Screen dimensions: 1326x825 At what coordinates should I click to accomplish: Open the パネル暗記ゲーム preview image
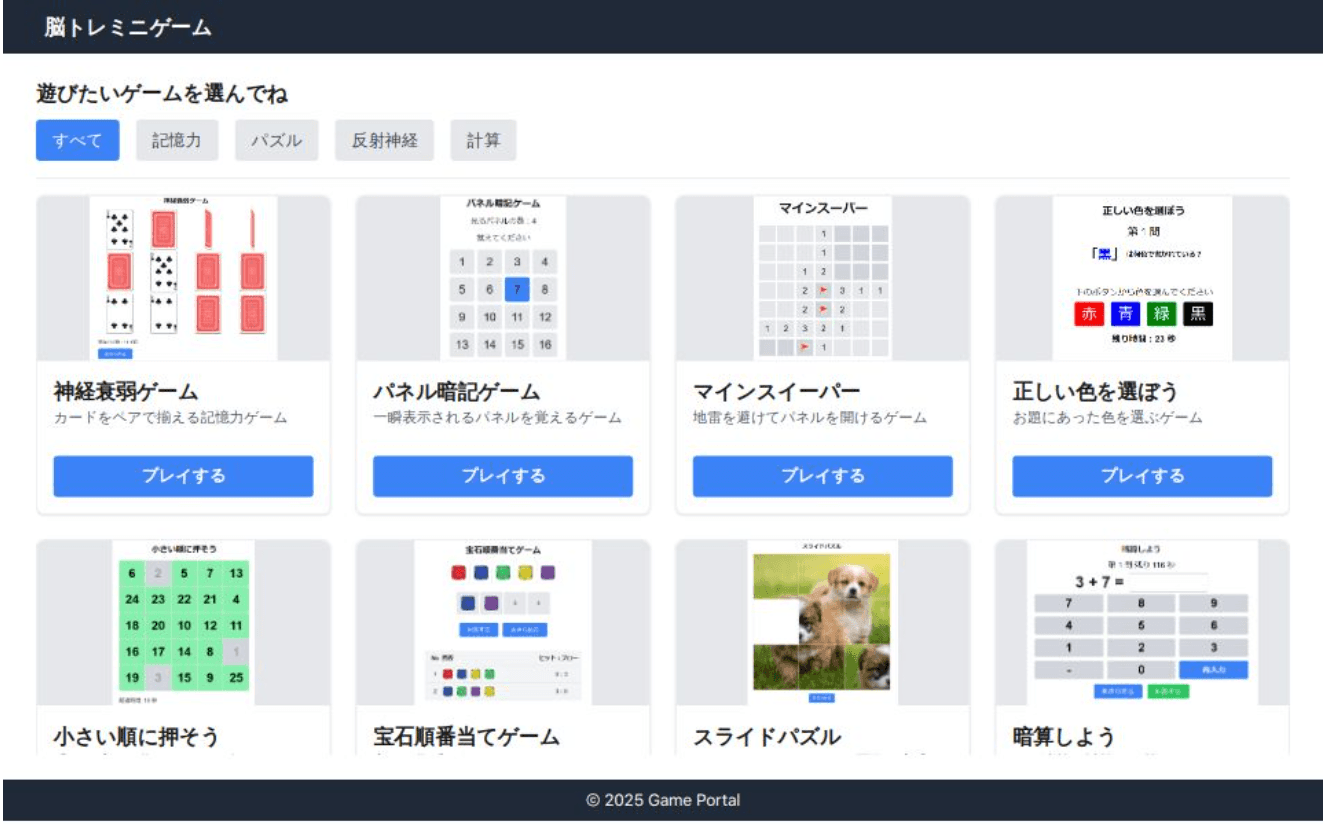click(503, 278)
